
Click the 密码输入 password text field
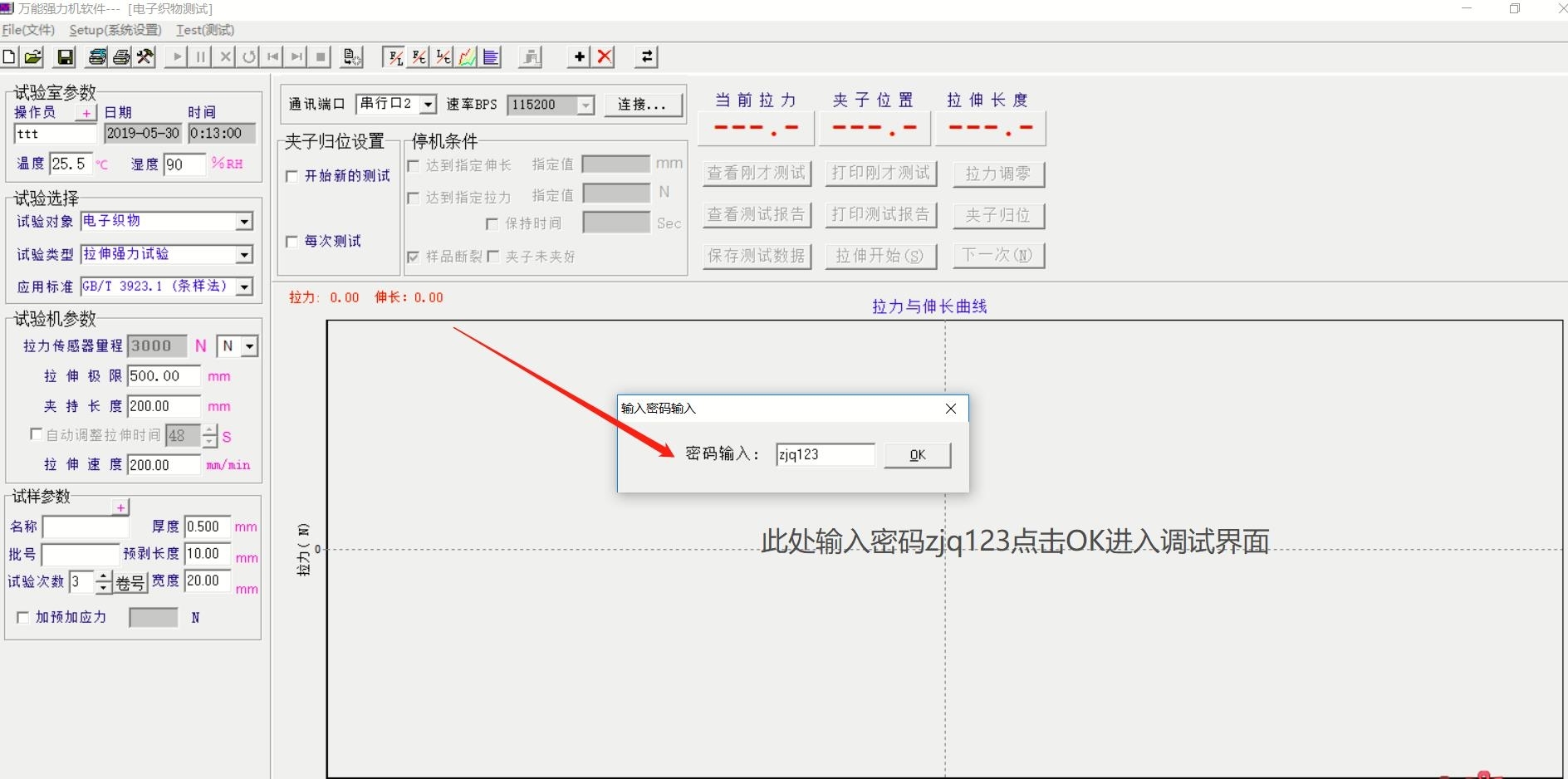(824, 455)
